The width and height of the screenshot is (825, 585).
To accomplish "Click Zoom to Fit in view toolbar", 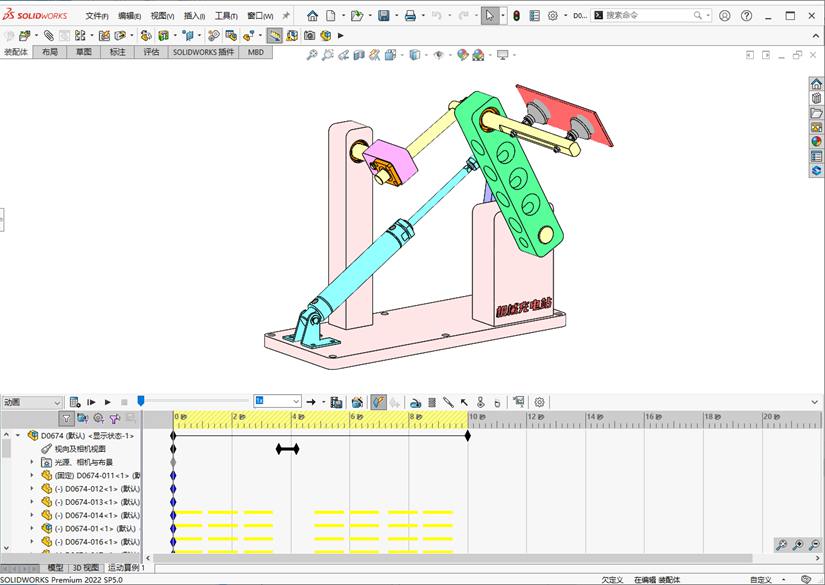I will (312, 54).
